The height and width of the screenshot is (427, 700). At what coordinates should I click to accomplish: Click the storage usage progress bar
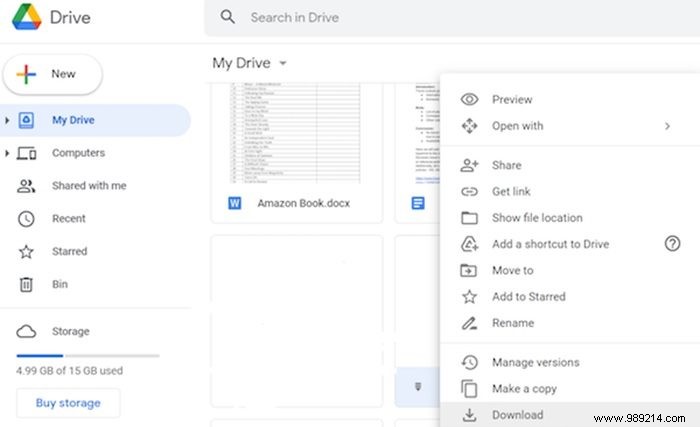tap(88, 356)
